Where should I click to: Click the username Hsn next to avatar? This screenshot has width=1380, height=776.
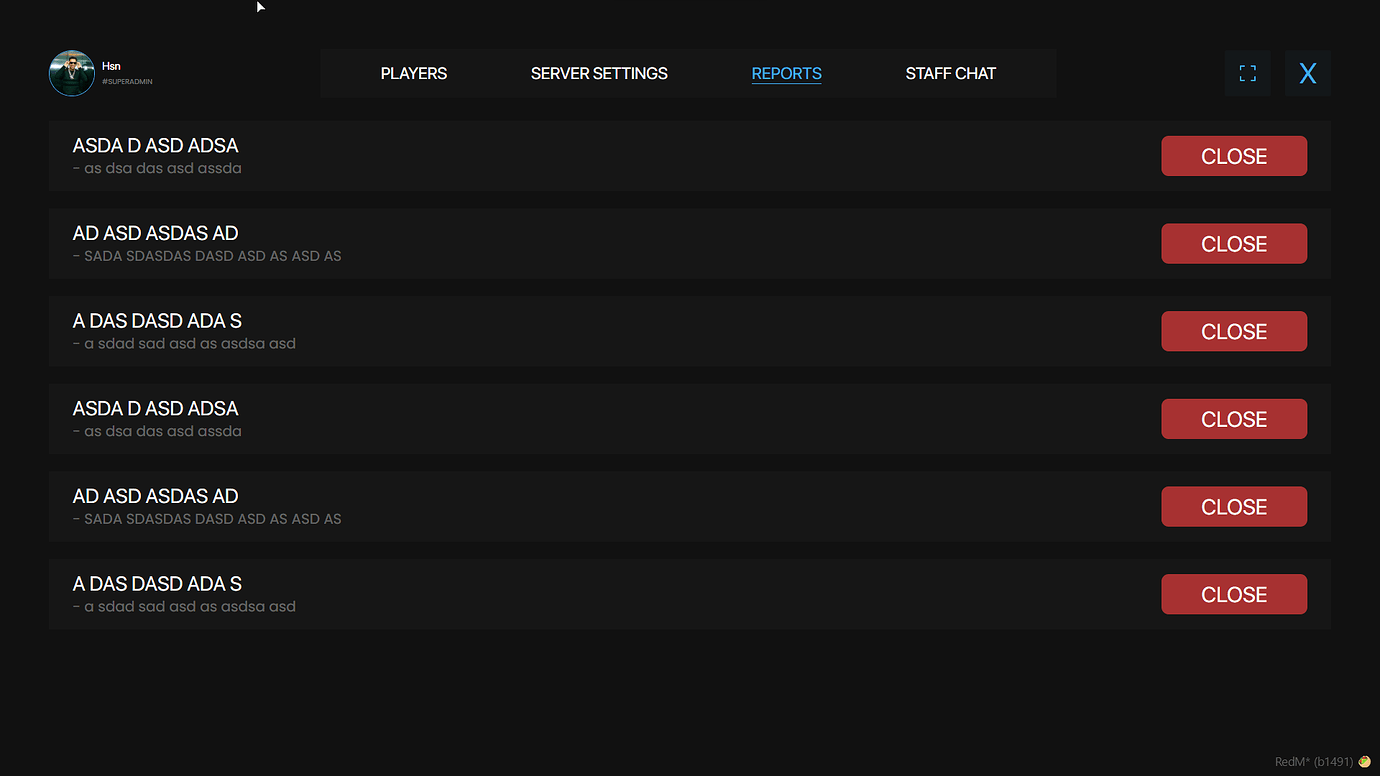pyautogui.click(x=111, y=65)
